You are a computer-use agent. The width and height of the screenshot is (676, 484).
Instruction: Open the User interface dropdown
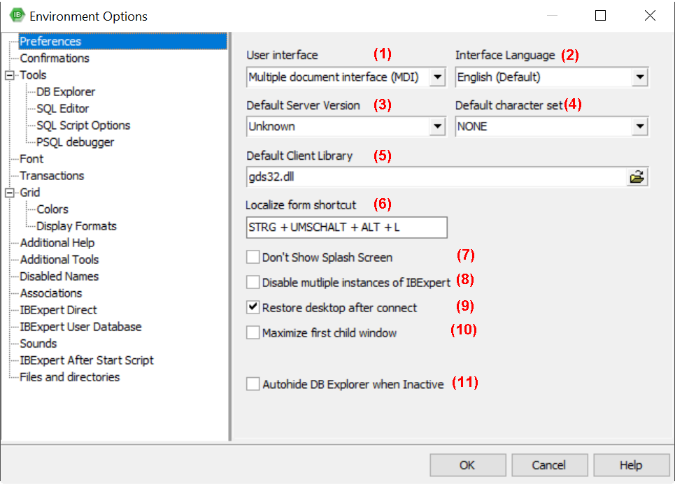[x=436, y=77]
